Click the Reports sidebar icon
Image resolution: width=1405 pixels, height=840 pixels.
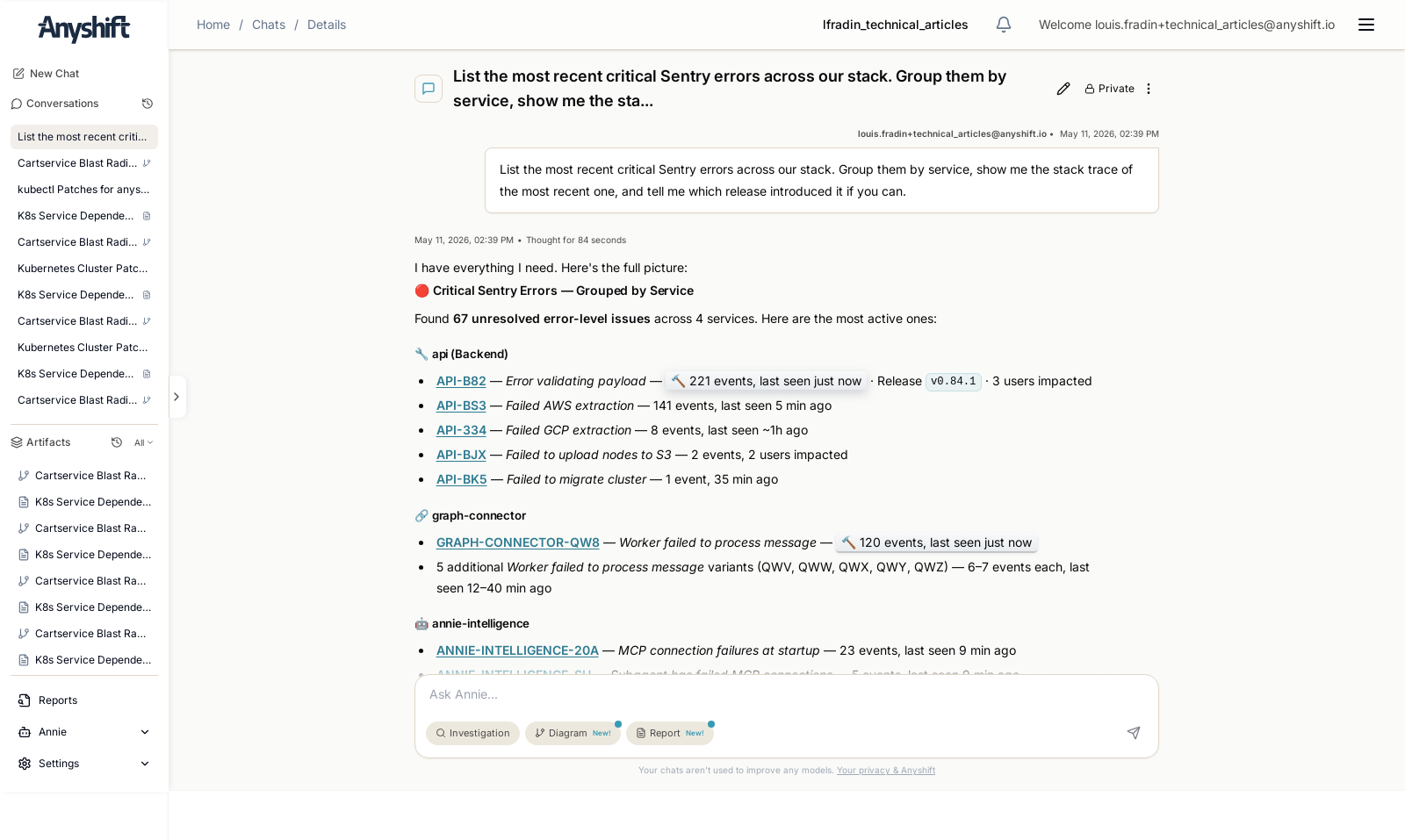point(25,700)
